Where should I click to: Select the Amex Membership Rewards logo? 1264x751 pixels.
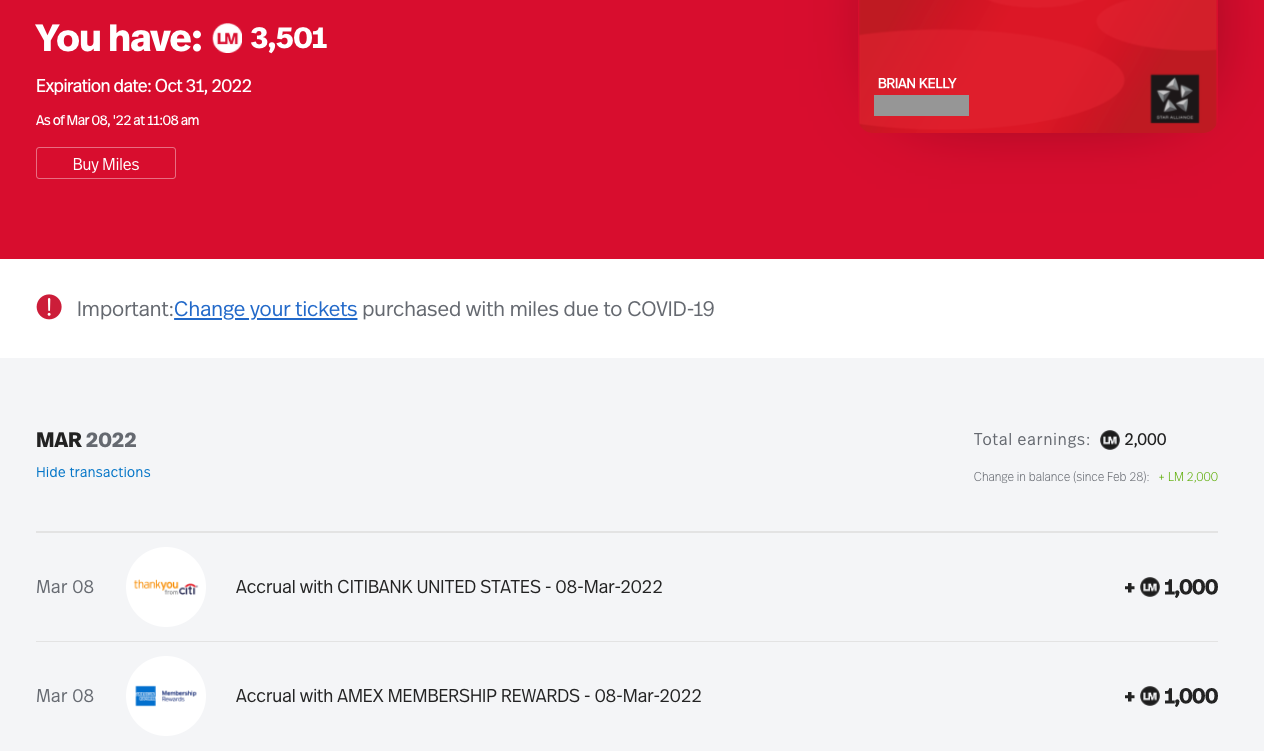tap(166, 695)
